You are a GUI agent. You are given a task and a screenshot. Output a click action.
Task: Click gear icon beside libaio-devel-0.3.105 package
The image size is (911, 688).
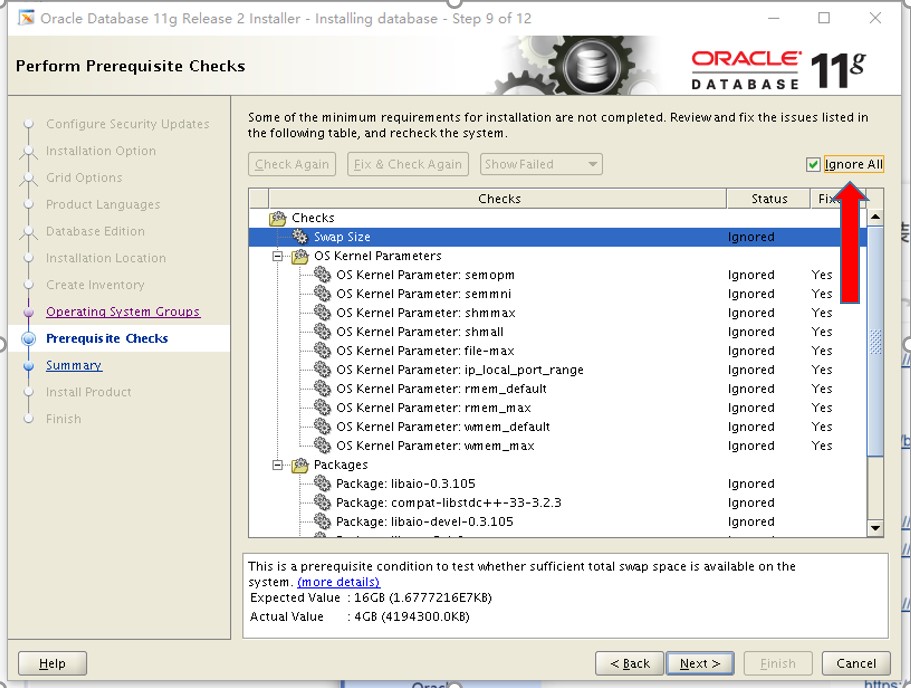coord(322,521)
